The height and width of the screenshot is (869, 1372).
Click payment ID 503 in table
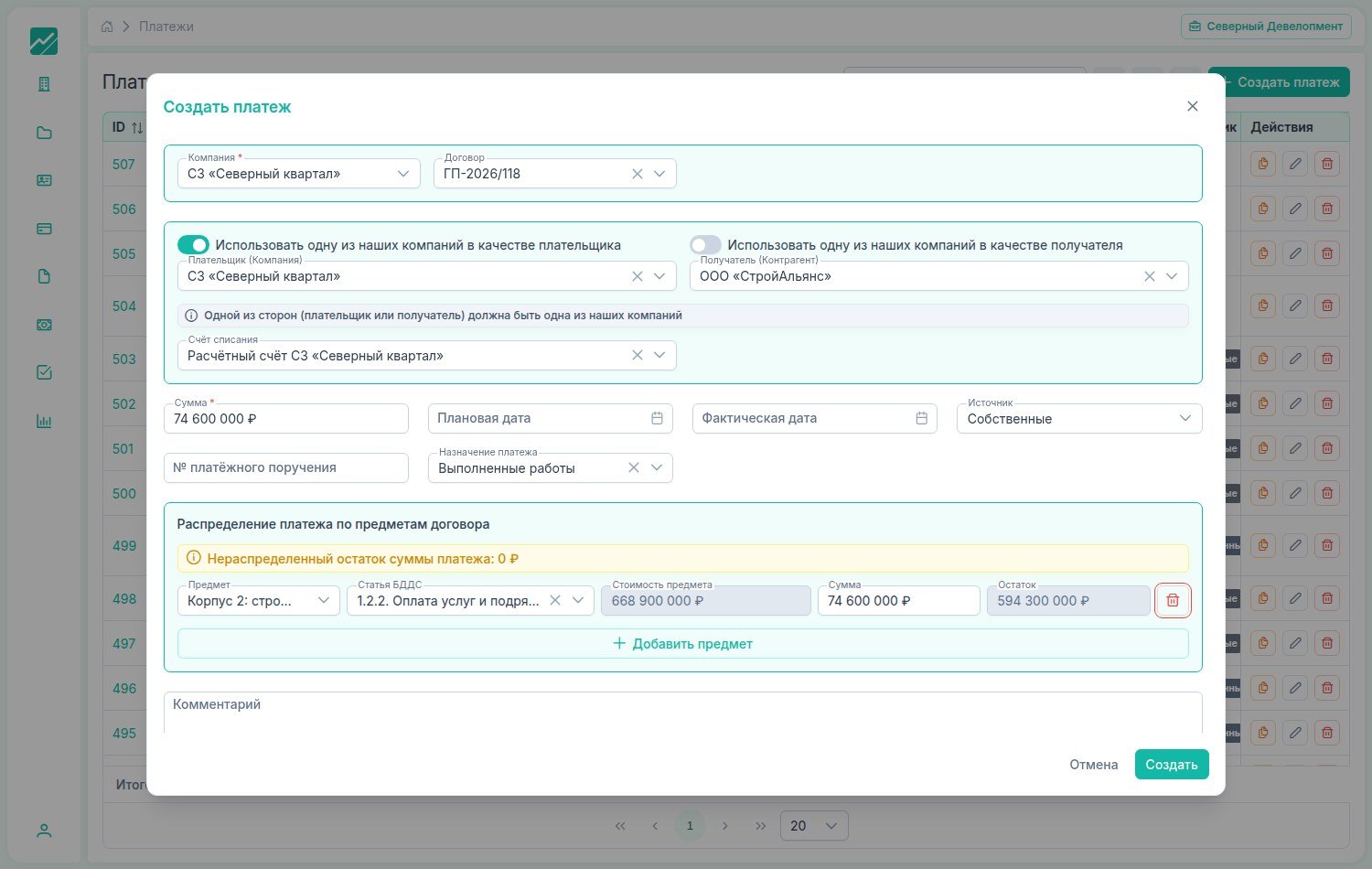click(123, 359)
